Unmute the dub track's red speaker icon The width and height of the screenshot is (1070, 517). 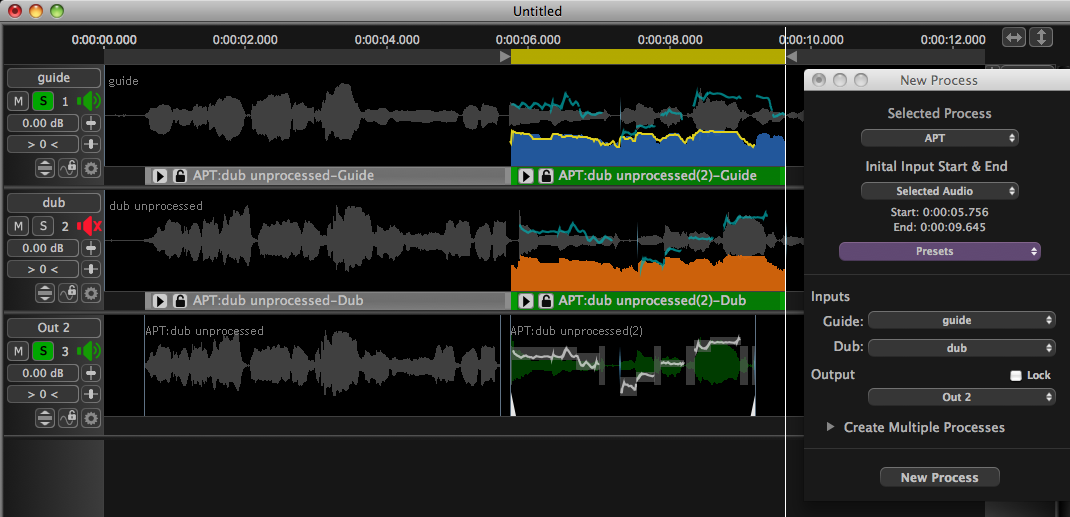pos(90,226)
